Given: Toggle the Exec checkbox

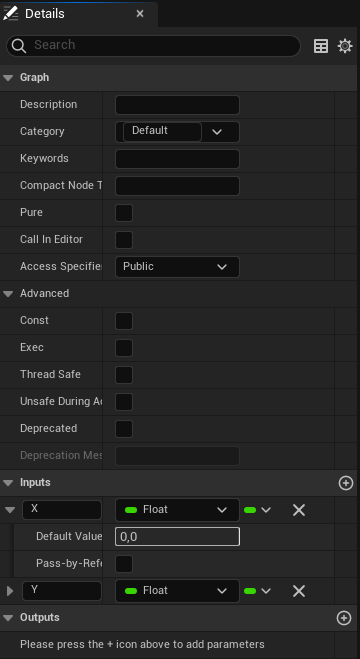Looking at the screenshot, I should [124, 348].
